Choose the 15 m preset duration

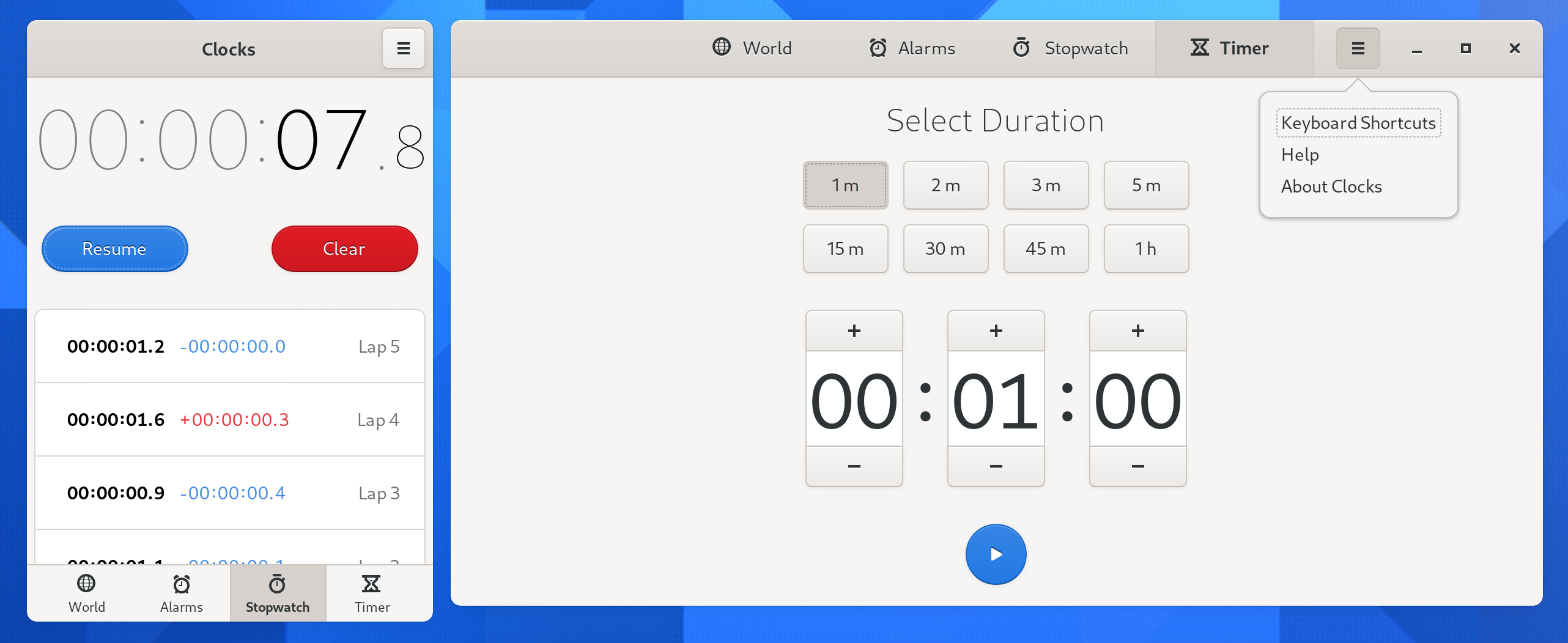(x=845, y=249)
